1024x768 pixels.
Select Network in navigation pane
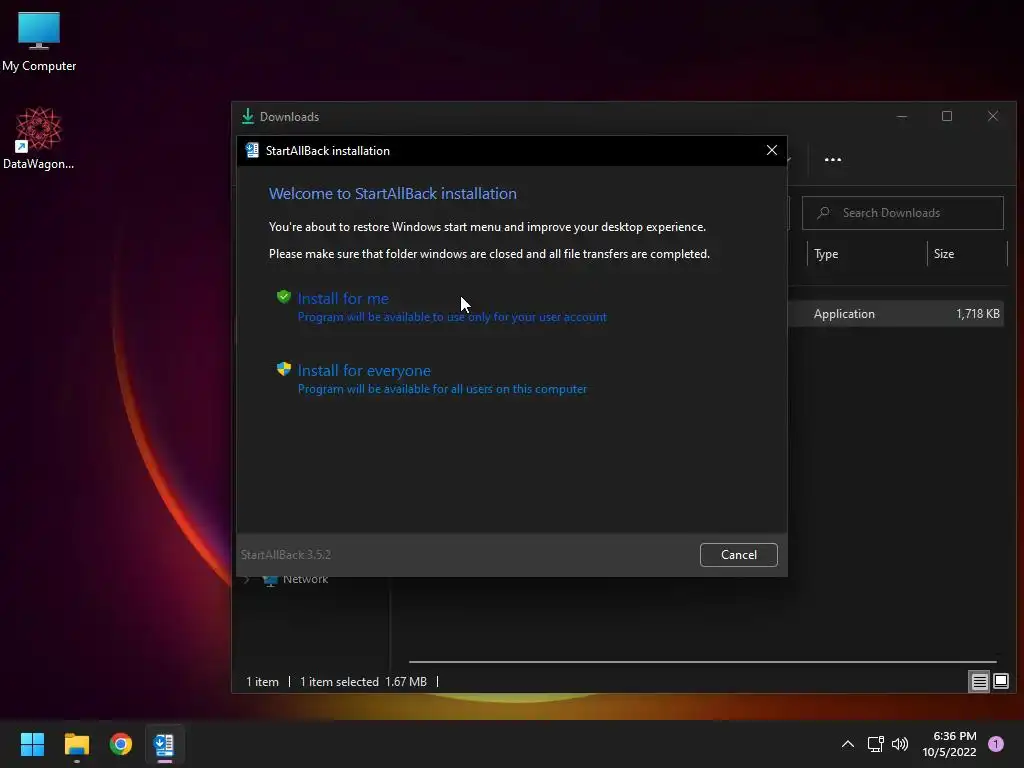coord(305,580)
